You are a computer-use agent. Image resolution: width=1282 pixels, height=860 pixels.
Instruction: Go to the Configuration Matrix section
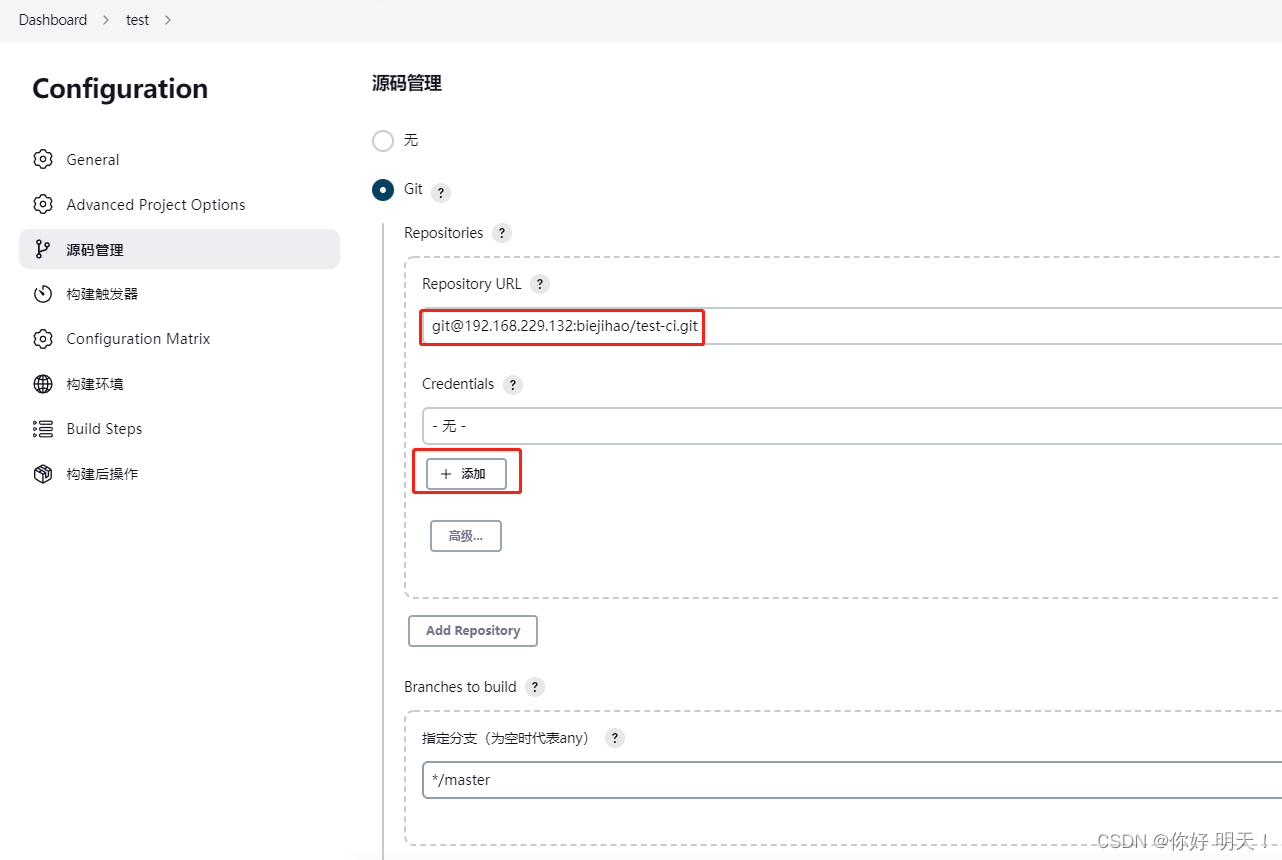[179, 339]
